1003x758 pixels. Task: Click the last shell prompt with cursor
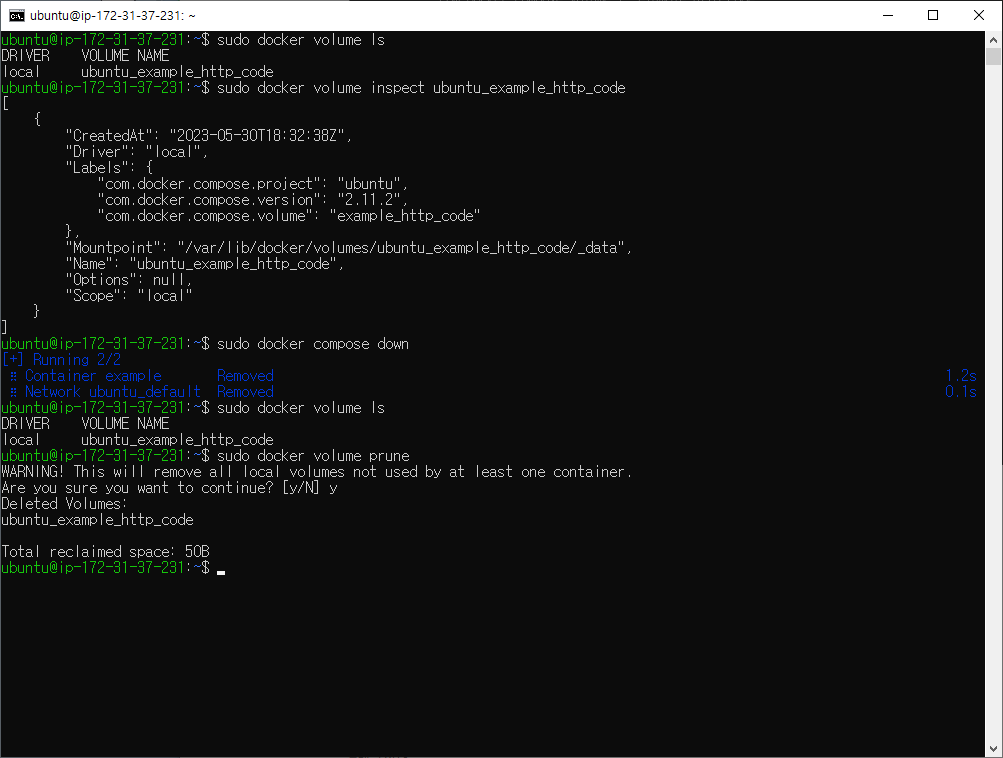tap(113, 567)
